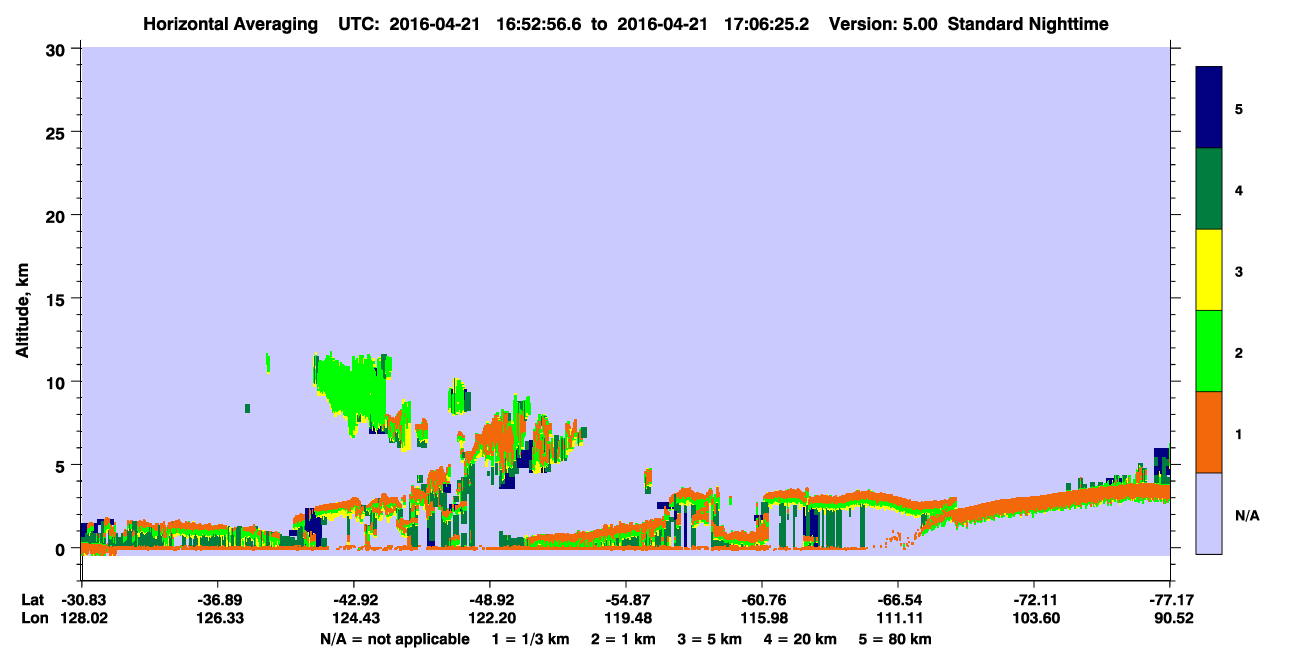Click latitude value '-77.17'
Viewport: 1300px width, 667px height.
coord(1170,600)
